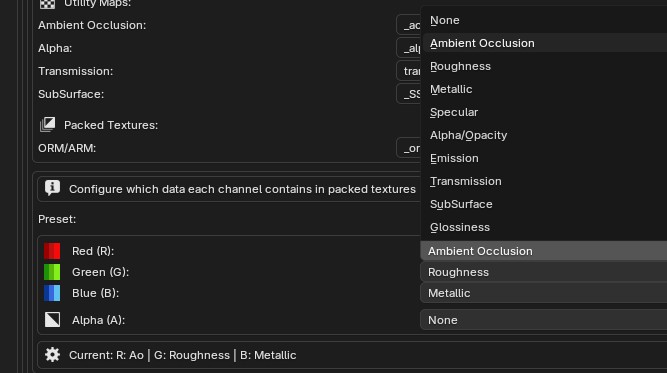The image size is (667, 373).
Task: Click the red channel color icon
Action: pos(52,251)
